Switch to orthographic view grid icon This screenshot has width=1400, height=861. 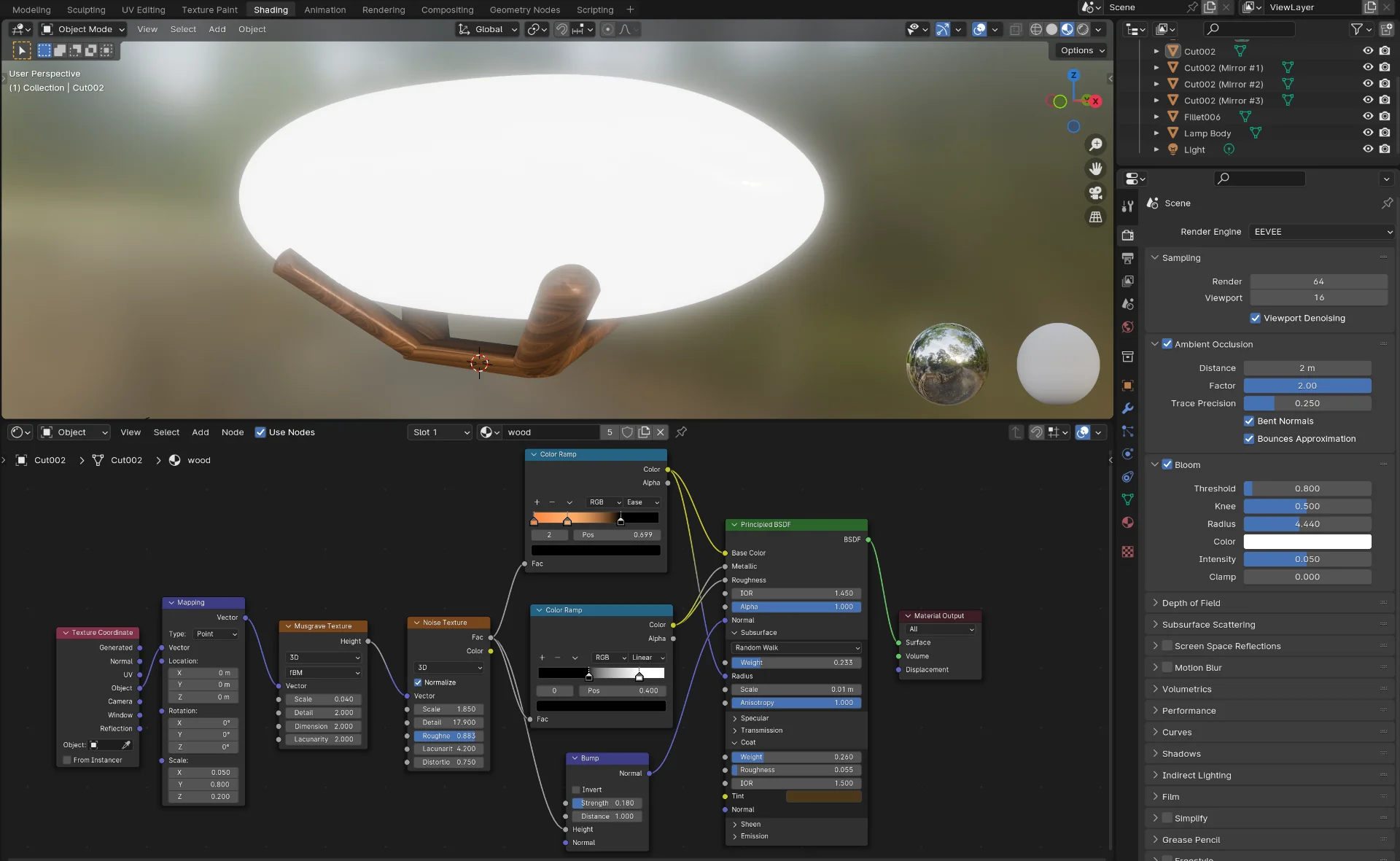[1095, 217]
